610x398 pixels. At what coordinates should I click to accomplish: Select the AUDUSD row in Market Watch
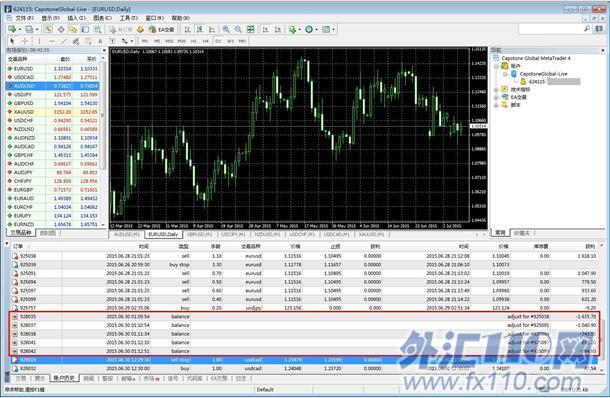pyautogui.click(x=53, y=86)
